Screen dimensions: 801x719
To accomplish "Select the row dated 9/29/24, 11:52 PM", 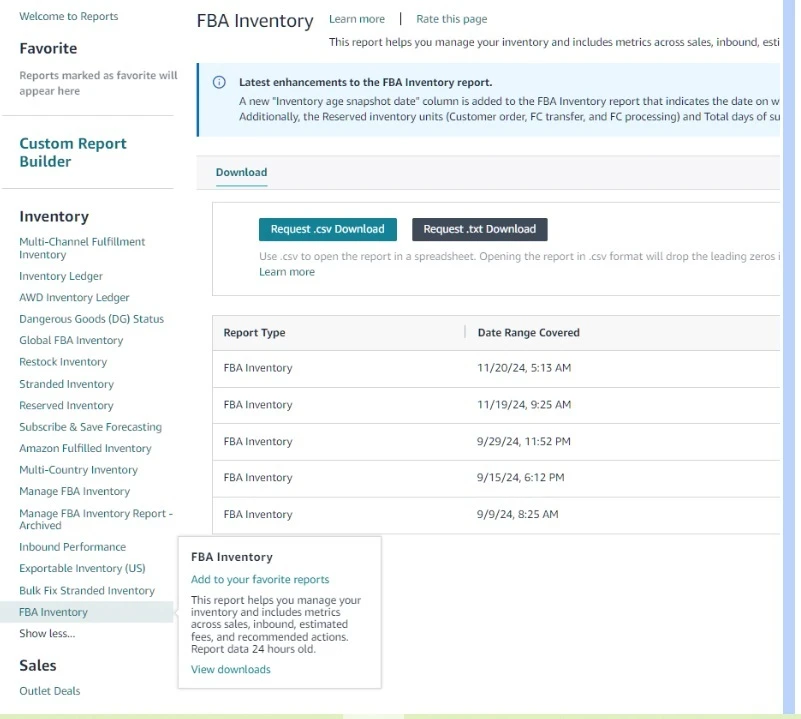I will point(496,442).
